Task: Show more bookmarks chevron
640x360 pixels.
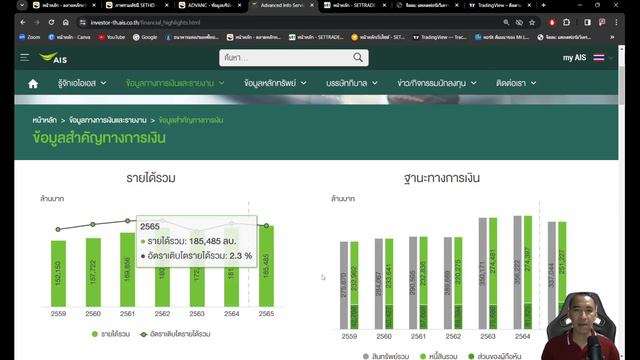Action: (612, 37)
